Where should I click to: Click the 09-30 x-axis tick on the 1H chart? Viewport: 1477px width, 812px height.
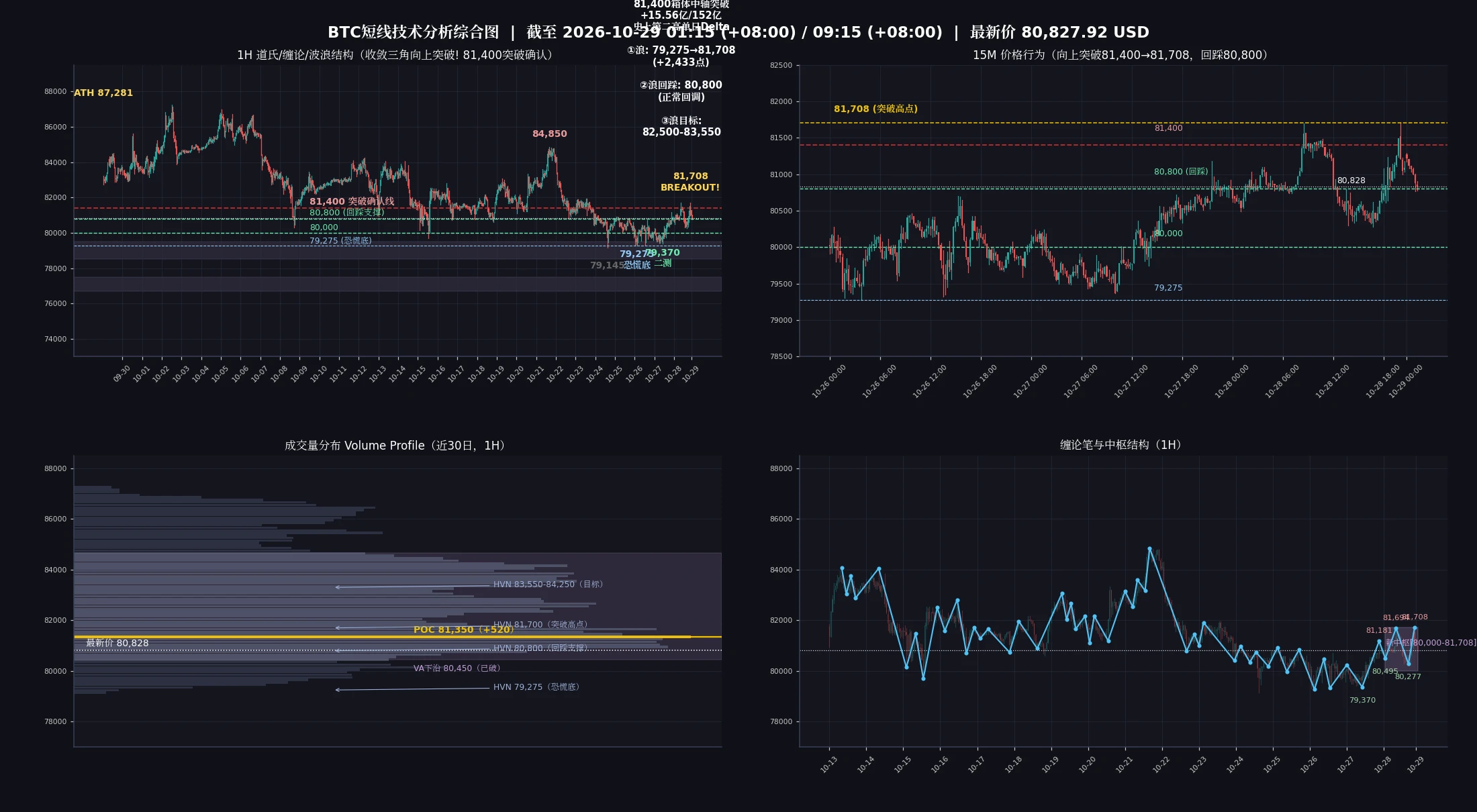[122, 374]
